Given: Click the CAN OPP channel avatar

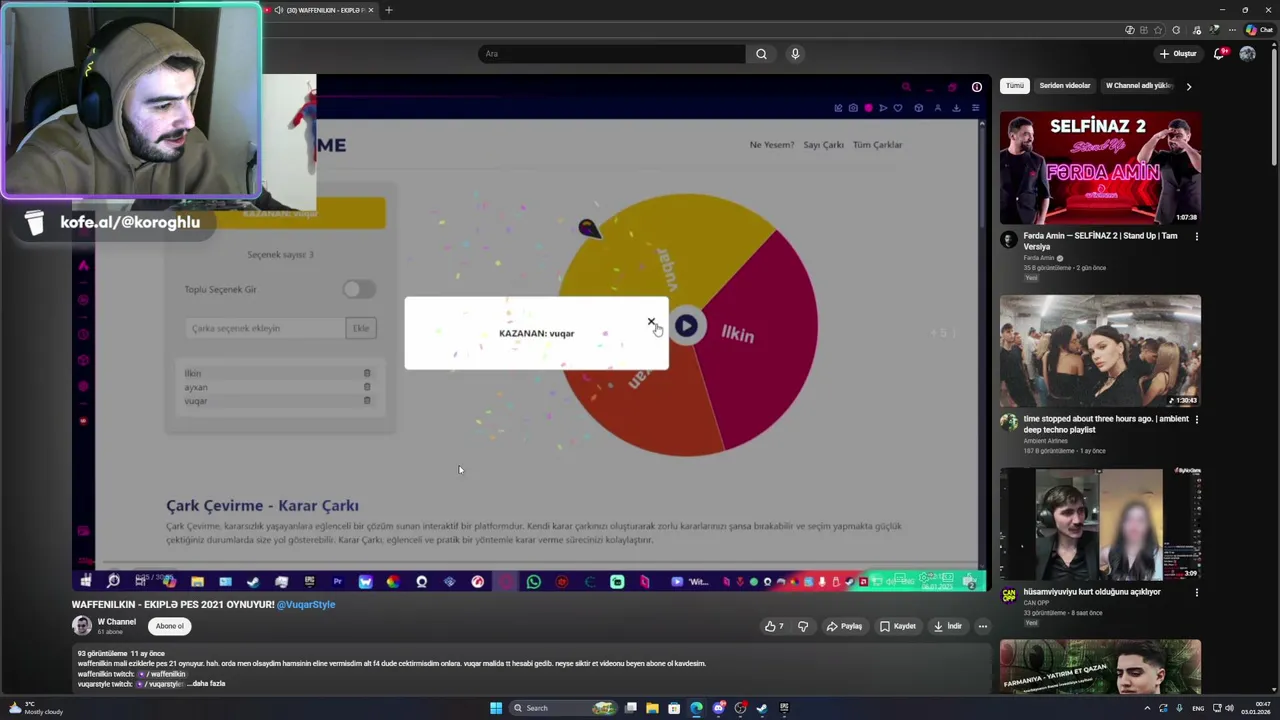Looking at the screenshot, I should 1009,596.
